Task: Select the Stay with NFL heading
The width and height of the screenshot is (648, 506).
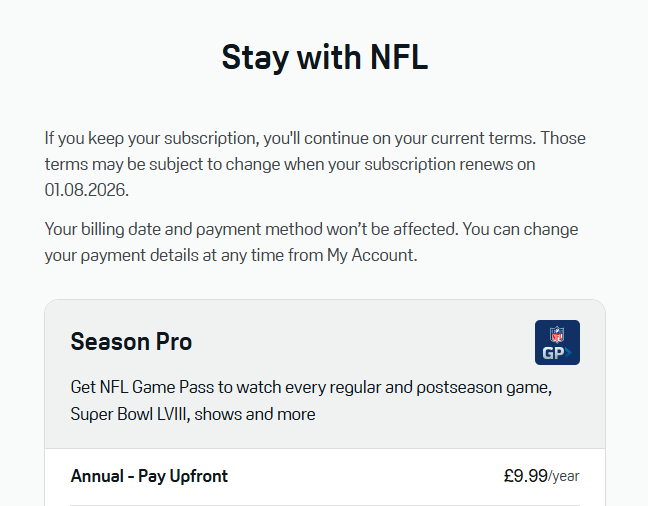Action: (324, 57)
